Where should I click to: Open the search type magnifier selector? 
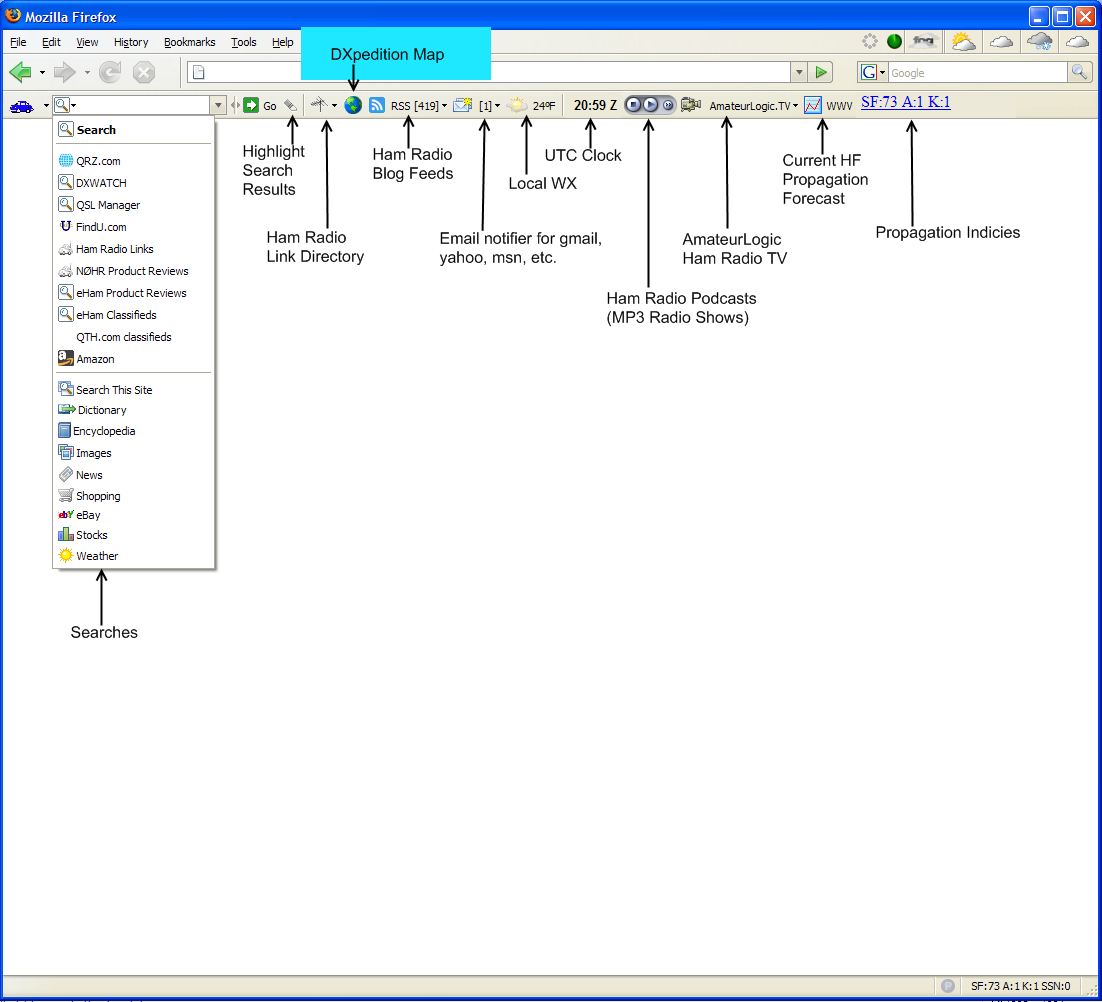(x=65, y=105)
